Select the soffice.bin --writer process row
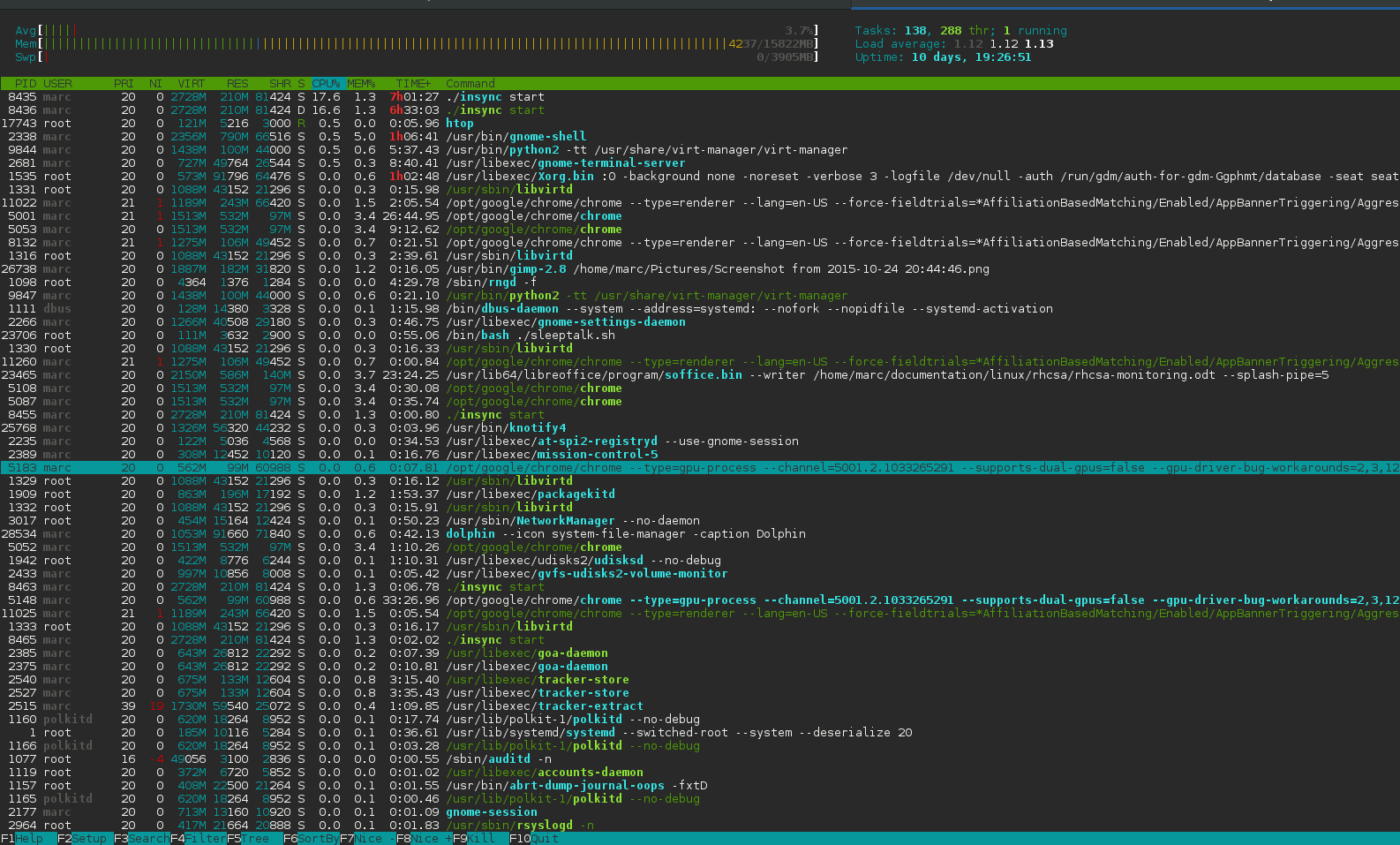 click(x=700, y=375)
